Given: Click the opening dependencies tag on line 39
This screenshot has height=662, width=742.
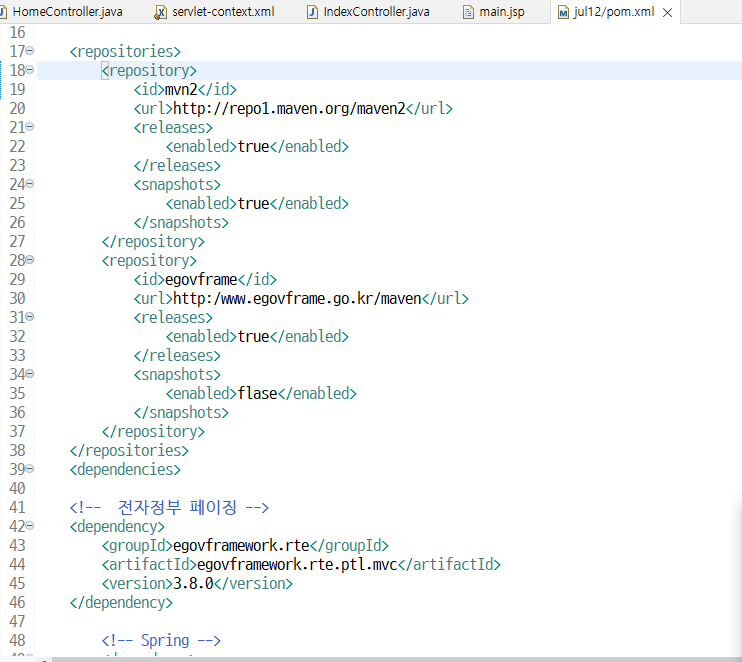Looking at the screenshot, I should click(x=125, y=469).
